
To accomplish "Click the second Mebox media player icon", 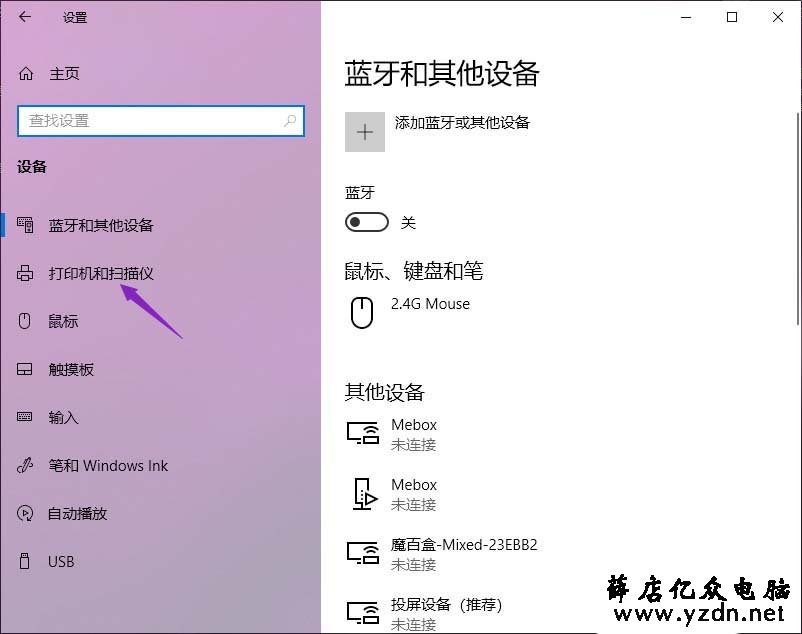I will tap(365, 493).
